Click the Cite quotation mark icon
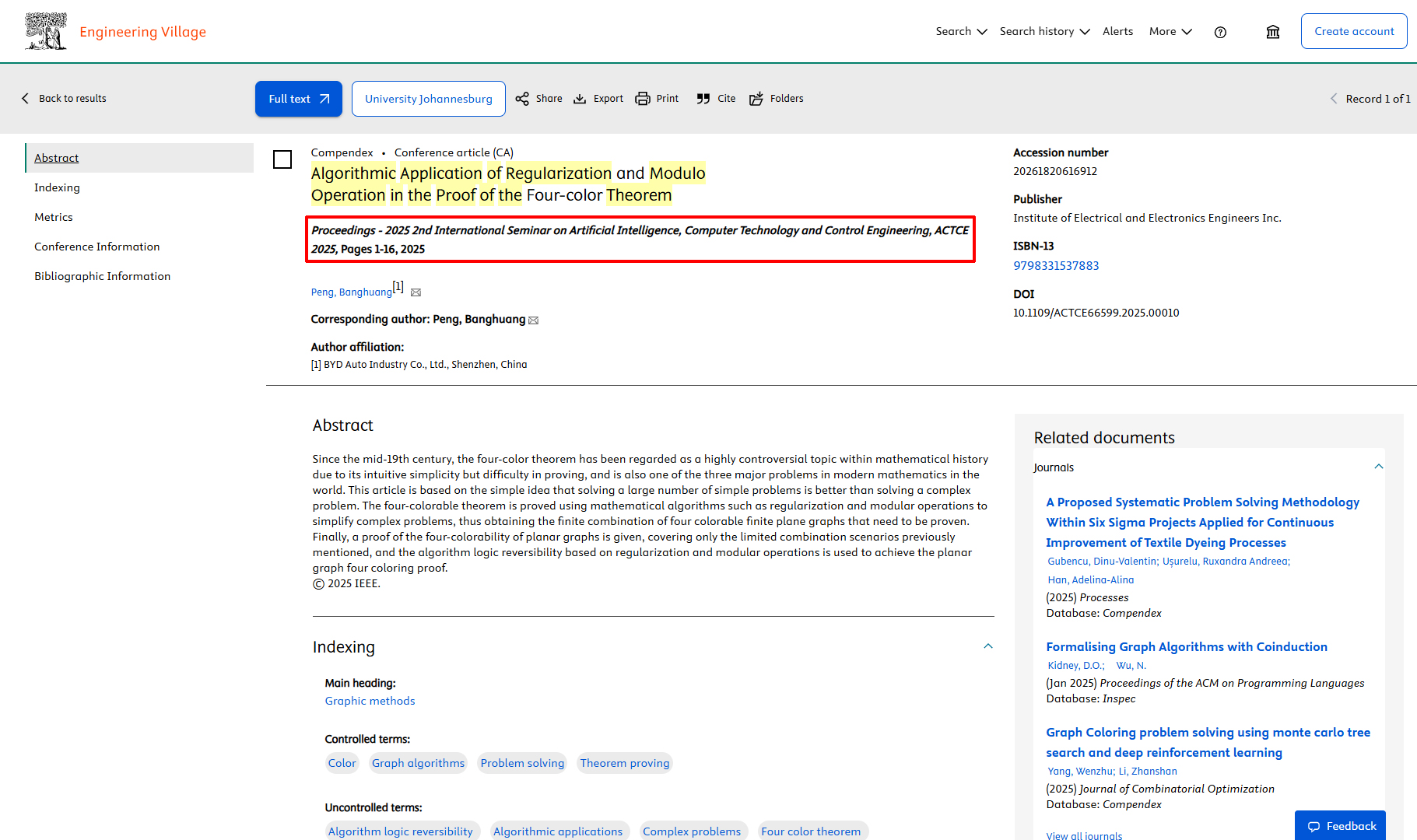Image resolution: width=1417 pixels, height=840 pixels. 703,99
